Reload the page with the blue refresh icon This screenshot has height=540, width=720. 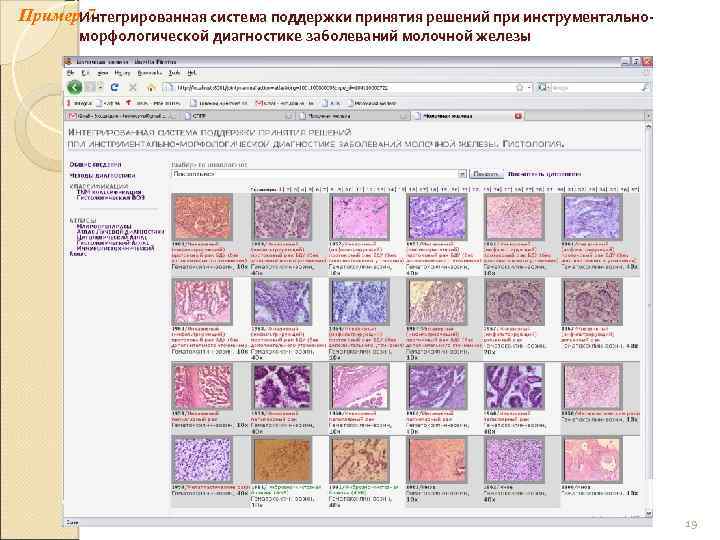tap(115, 87)
